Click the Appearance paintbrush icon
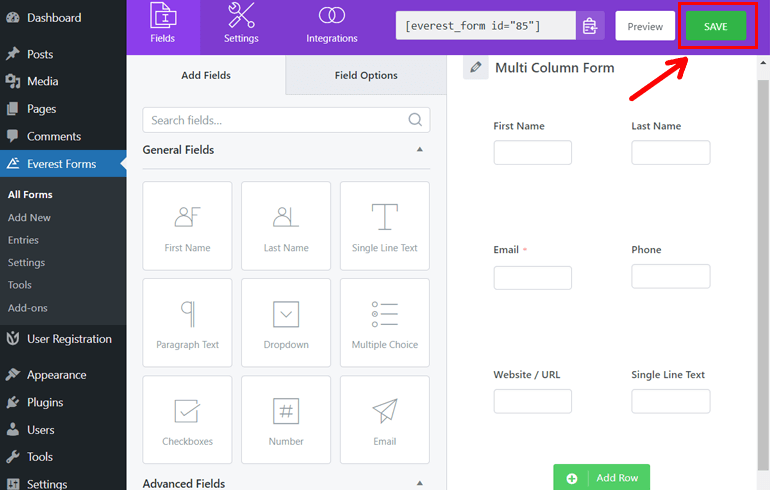The height and width of the screenshot is (490, 770). click(13, 374)
